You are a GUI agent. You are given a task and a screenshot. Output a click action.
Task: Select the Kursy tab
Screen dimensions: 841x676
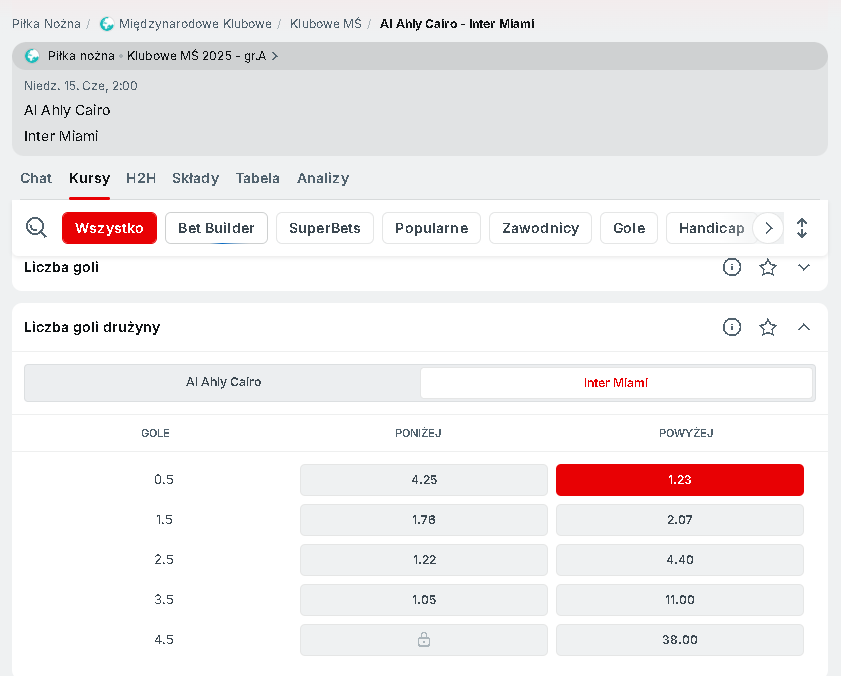[x=90, y=178]
